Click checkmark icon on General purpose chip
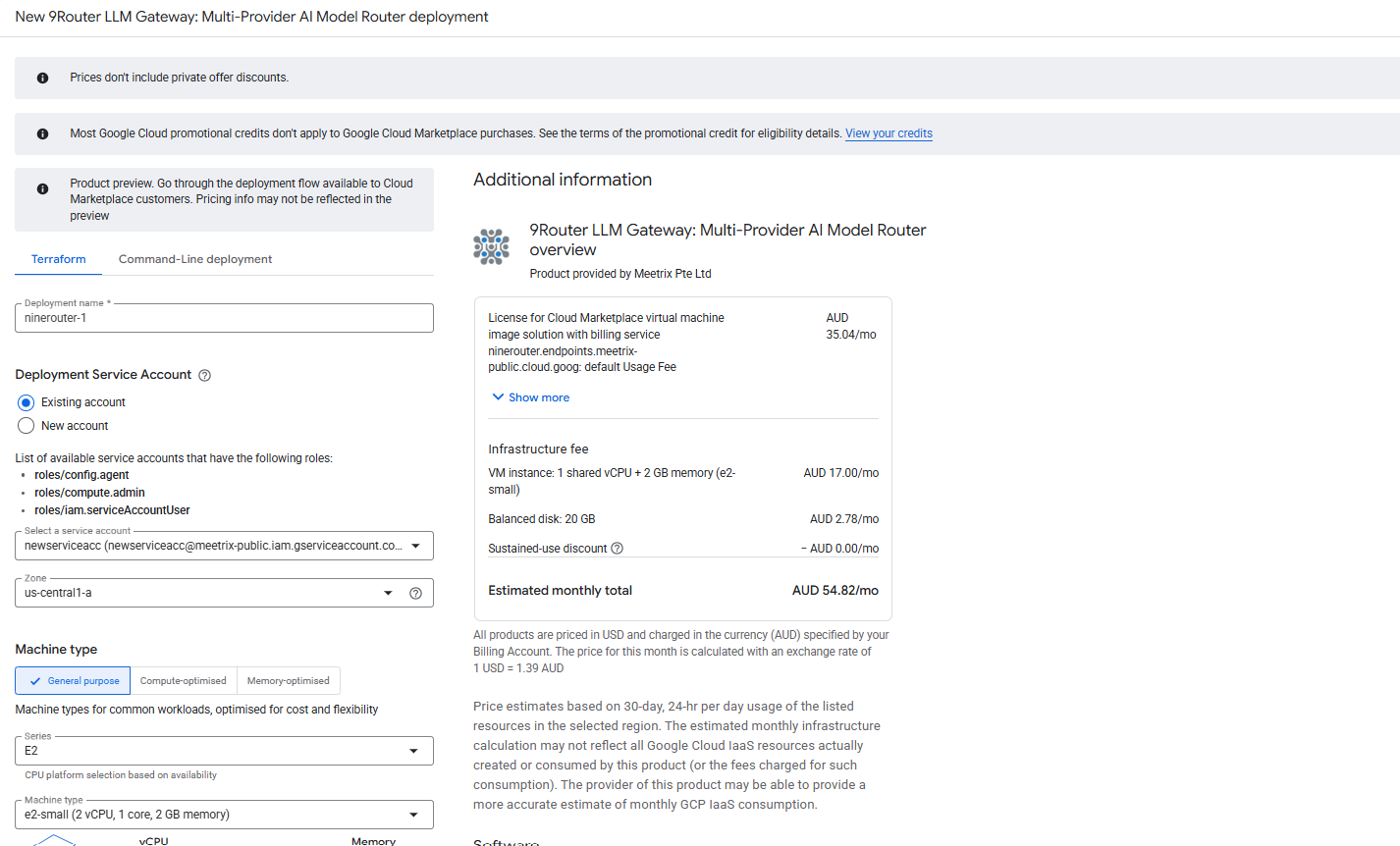 click(35, 681)
